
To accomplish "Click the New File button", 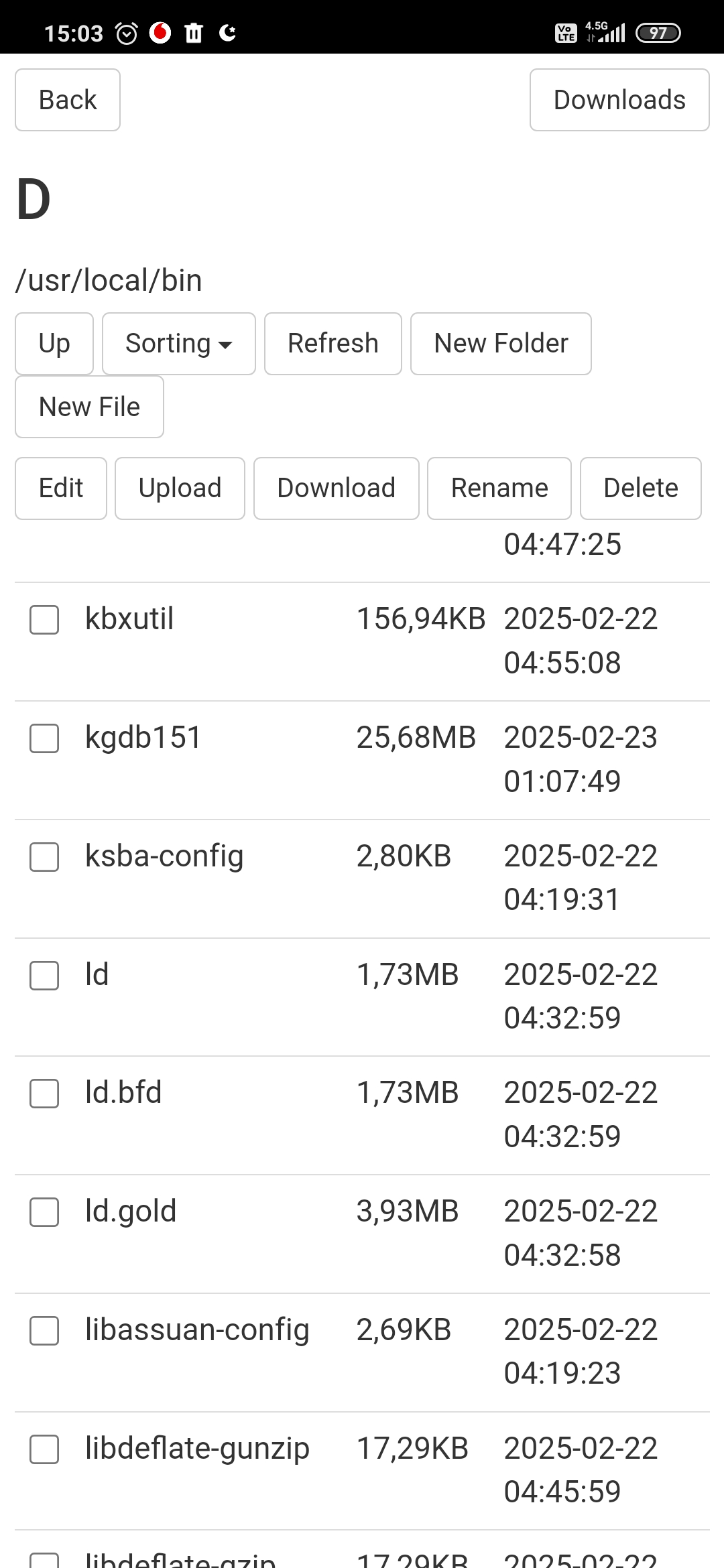I will tap(89, 407).
